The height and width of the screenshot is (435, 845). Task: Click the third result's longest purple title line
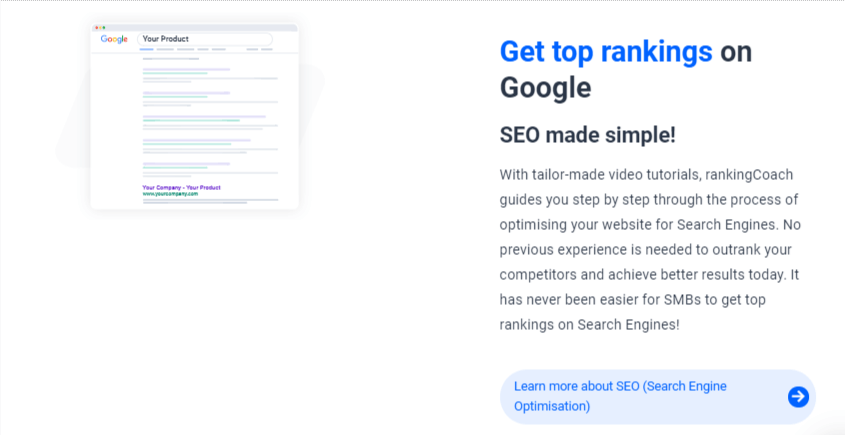(204, 116)
